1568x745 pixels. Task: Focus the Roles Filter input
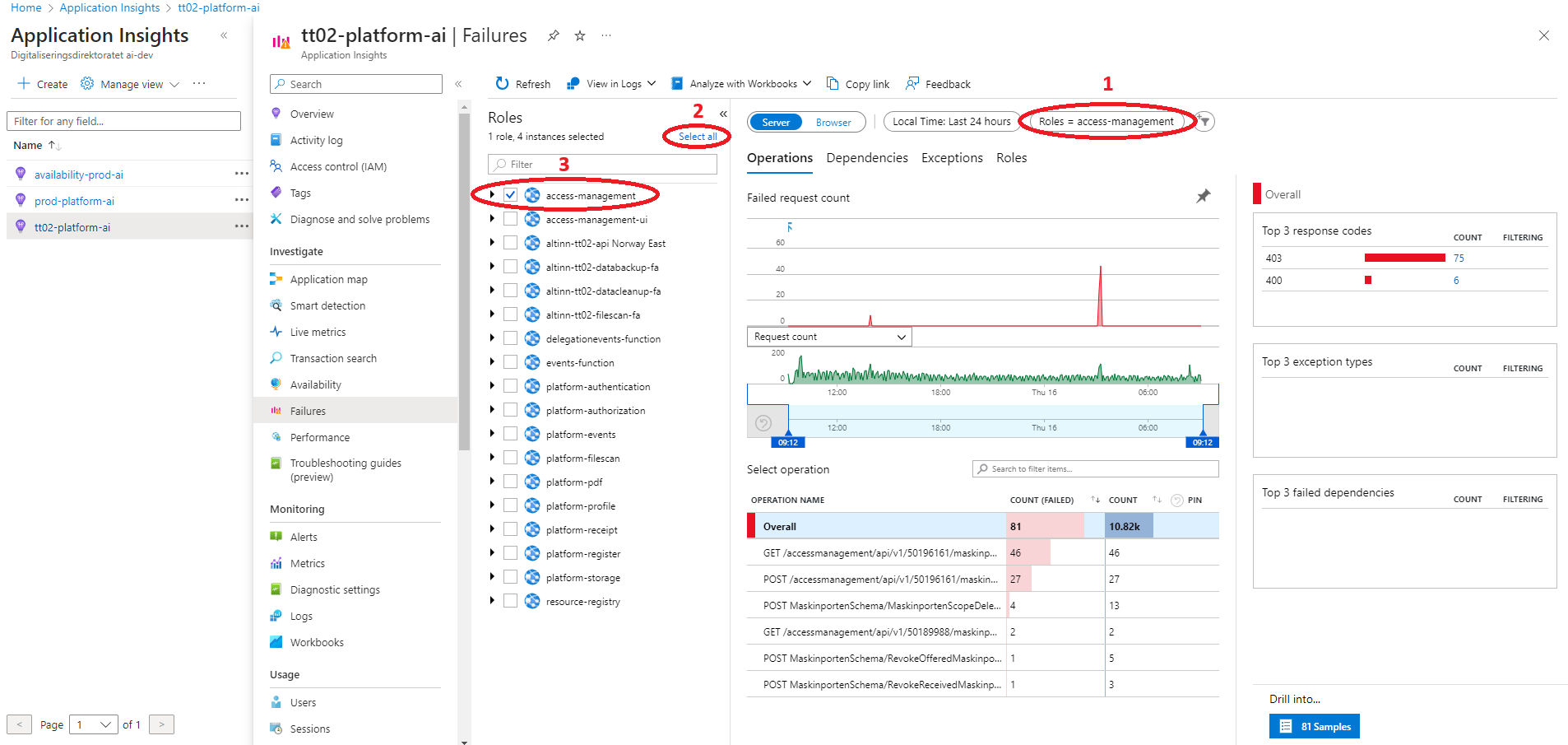(602, 165)
